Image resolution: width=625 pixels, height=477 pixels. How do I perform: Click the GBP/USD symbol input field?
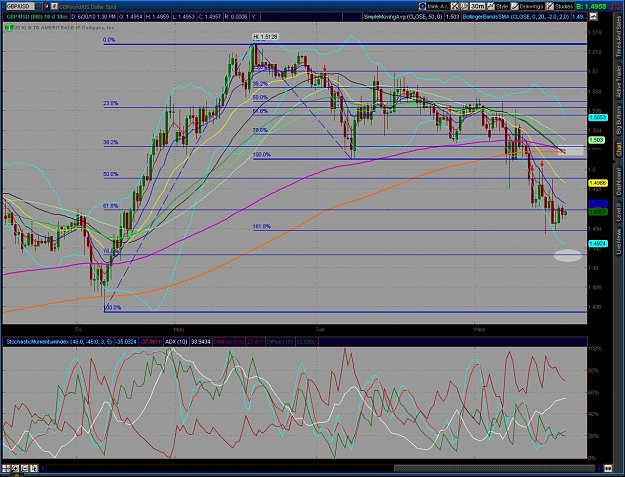[20, 6]
